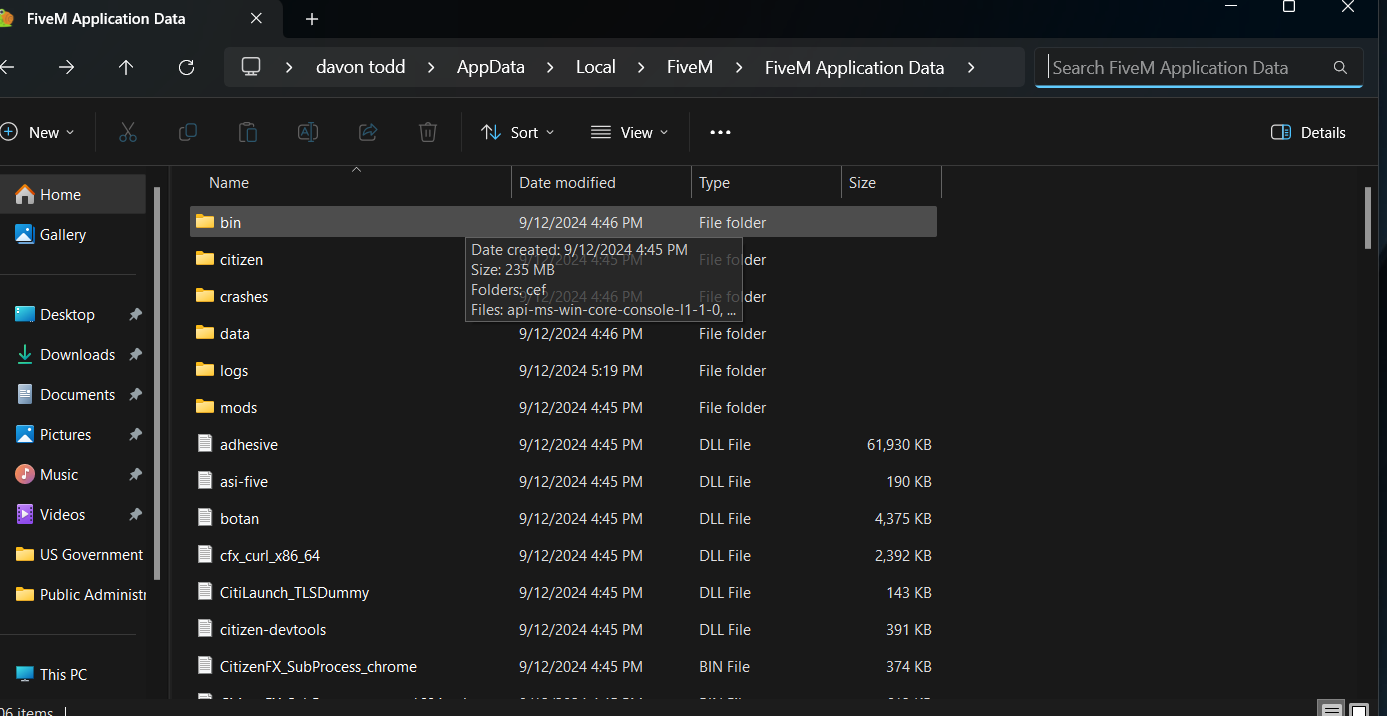Click the Share icon in toolbar
Viewport: 1387px width, 716px height.
click(368, 132)
